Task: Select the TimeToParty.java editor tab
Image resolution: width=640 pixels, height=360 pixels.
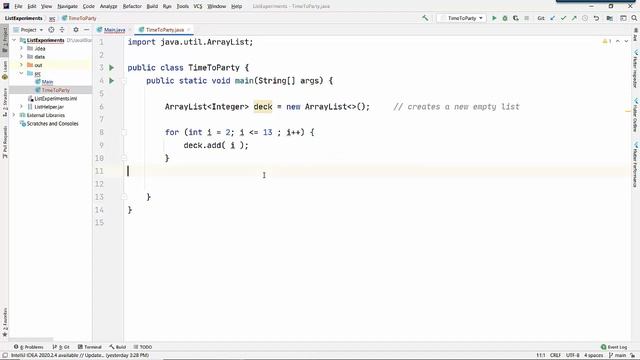Action: 165,30
